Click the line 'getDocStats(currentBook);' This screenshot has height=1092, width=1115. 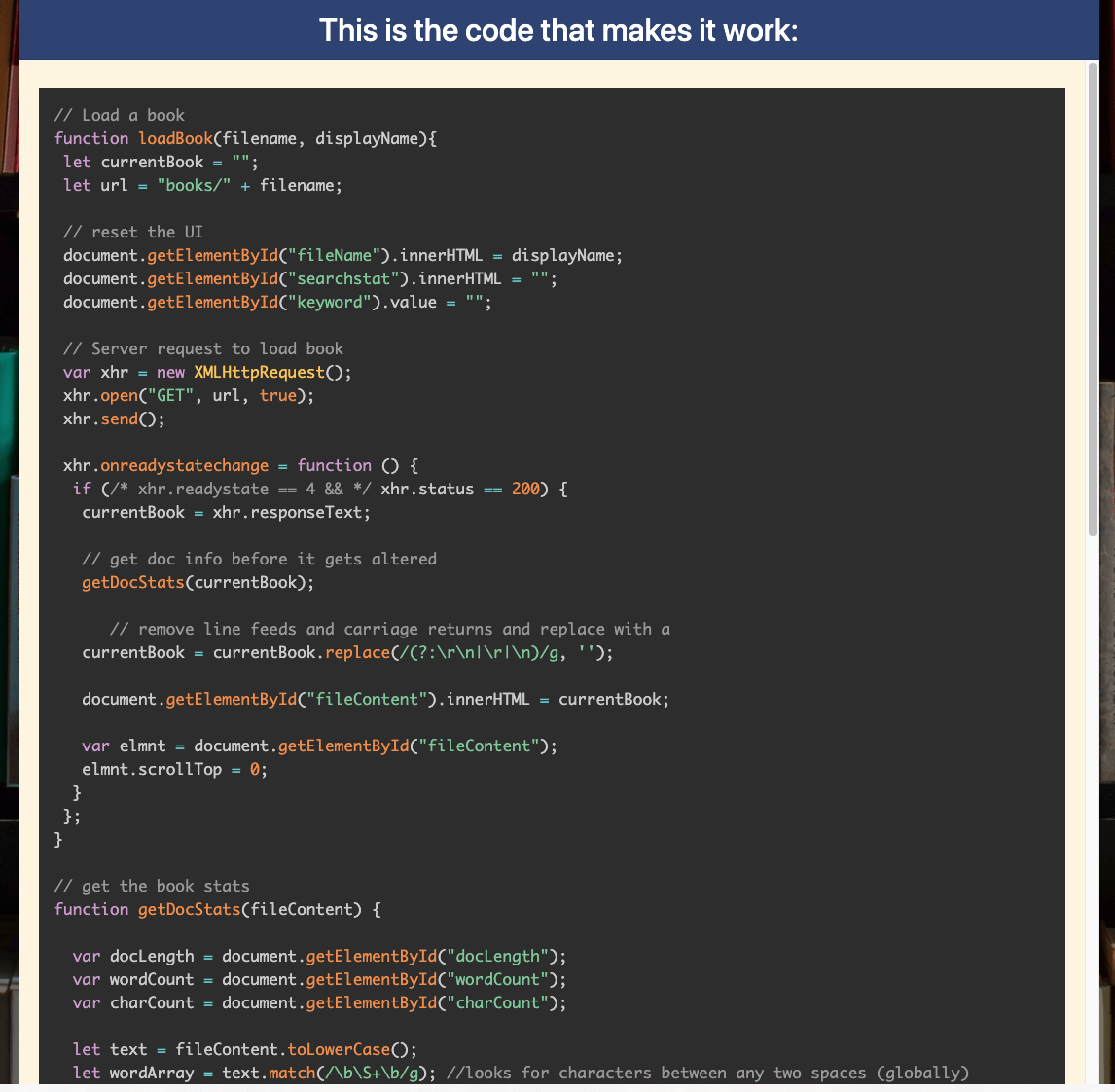(198, 583)
